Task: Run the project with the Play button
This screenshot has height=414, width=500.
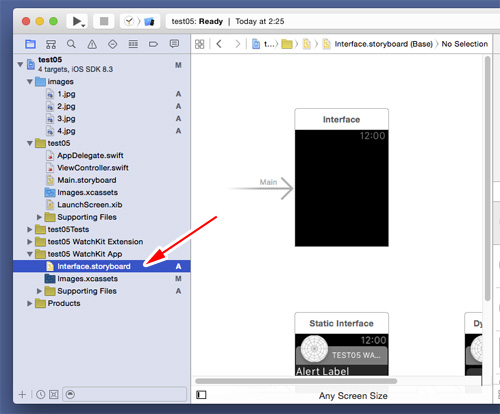Action: click(77, 21)
